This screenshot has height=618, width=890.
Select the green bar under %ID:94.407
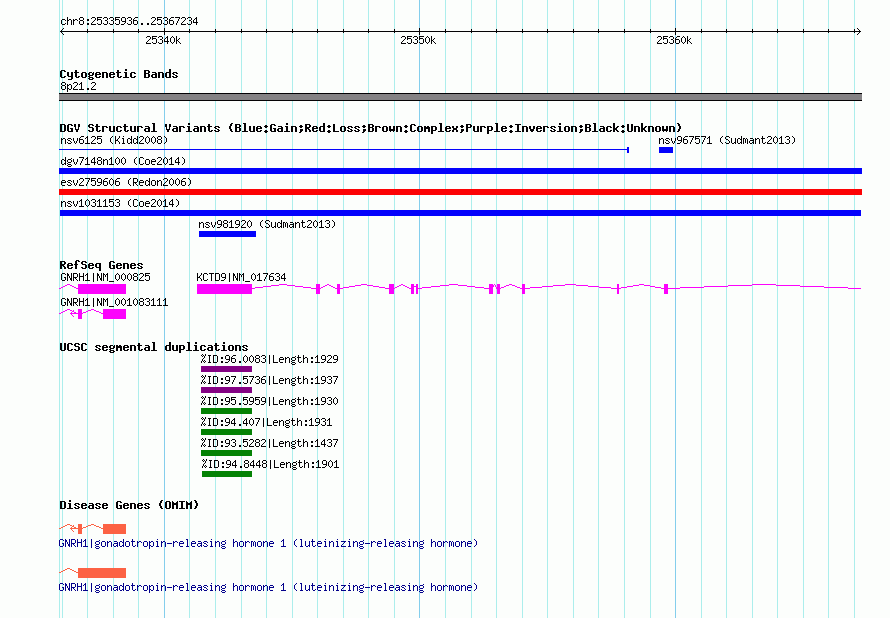226,432
